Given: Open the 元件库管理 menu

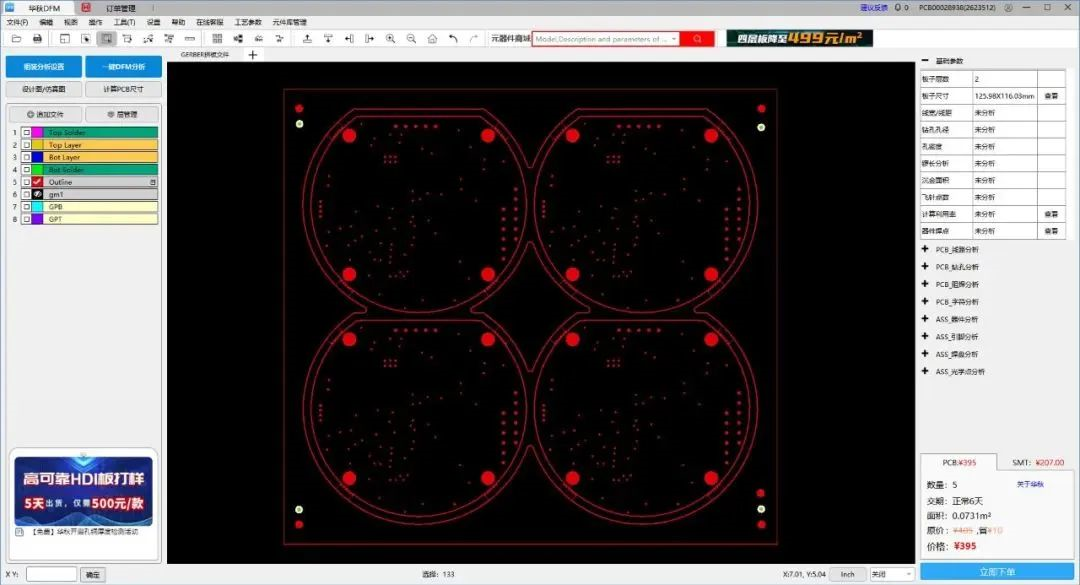Looking at the screenshot, I should (x=289, y=22).
